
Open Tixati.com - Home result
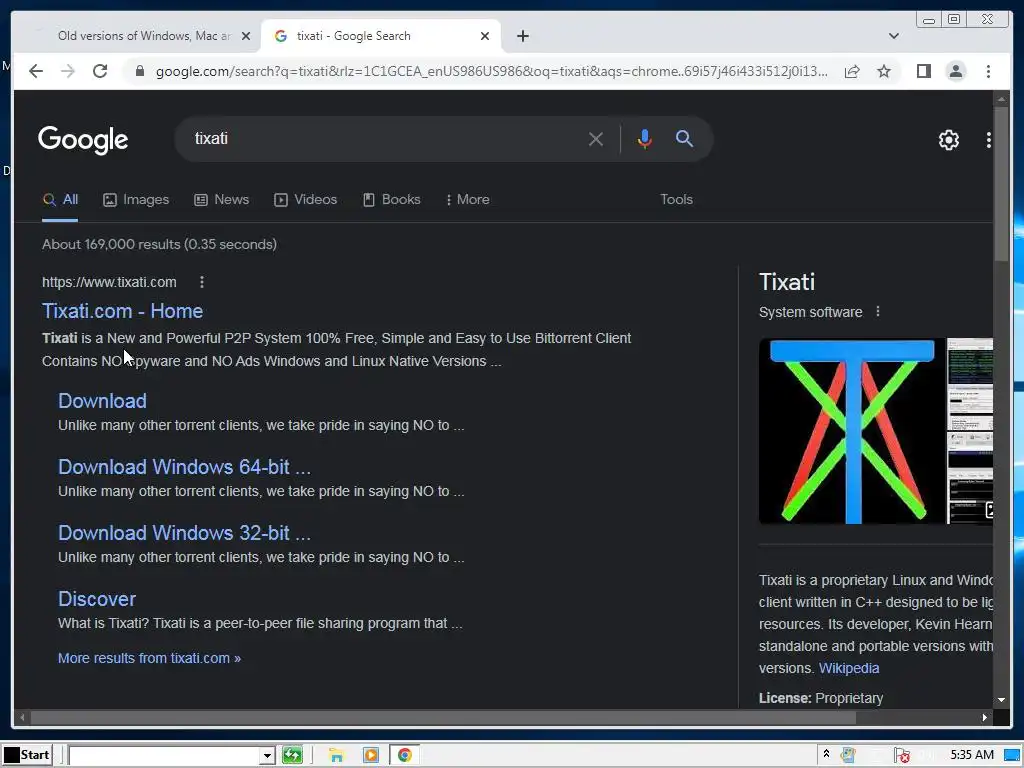122,311
